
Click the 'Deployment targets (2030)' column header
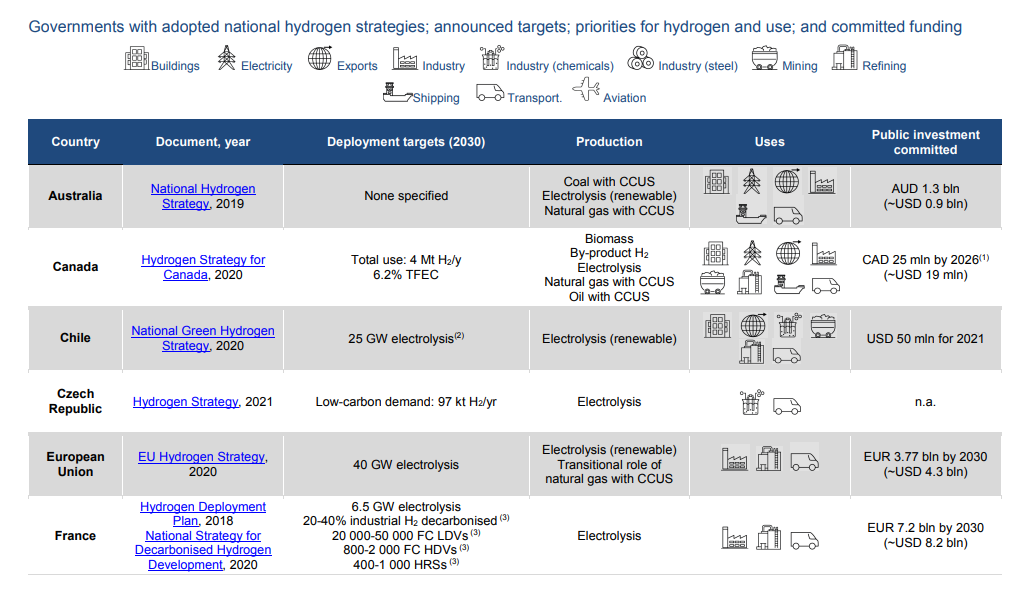(406, 142)
